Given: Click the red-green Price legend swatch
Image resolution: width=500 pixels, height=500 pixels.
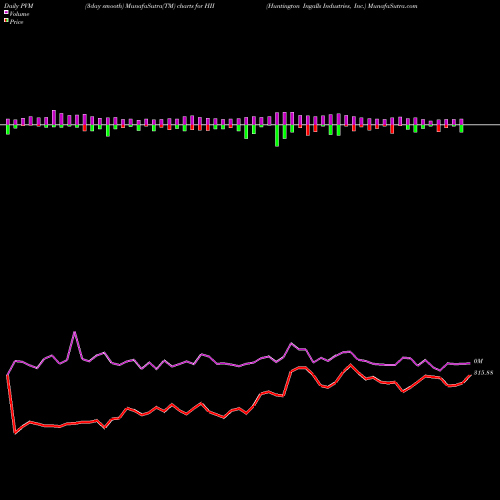Looking at the screenshot, I should (x=6, y=21).
